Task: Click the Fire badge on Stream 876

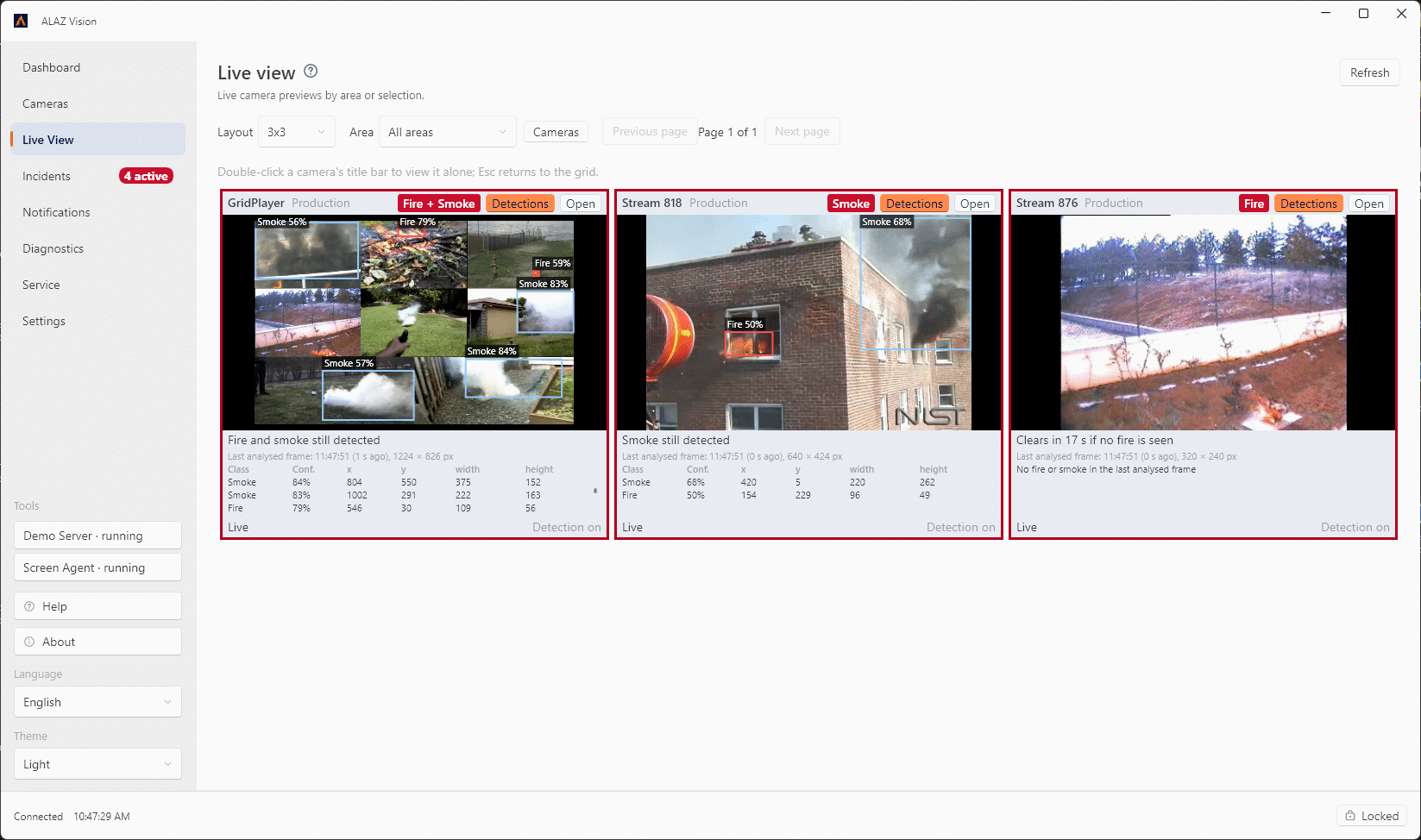Action: pyautogui.click(x=1254, y=204)
